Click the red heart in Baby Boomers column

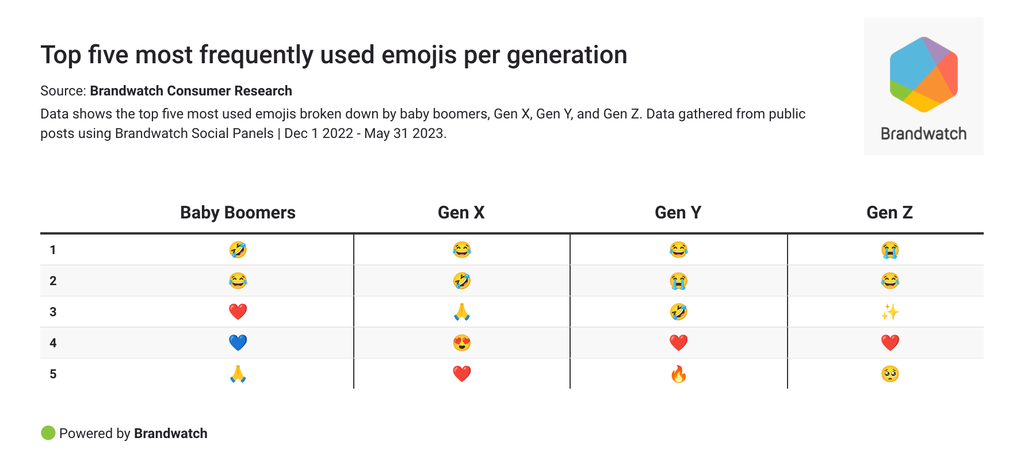pos(238,312)
